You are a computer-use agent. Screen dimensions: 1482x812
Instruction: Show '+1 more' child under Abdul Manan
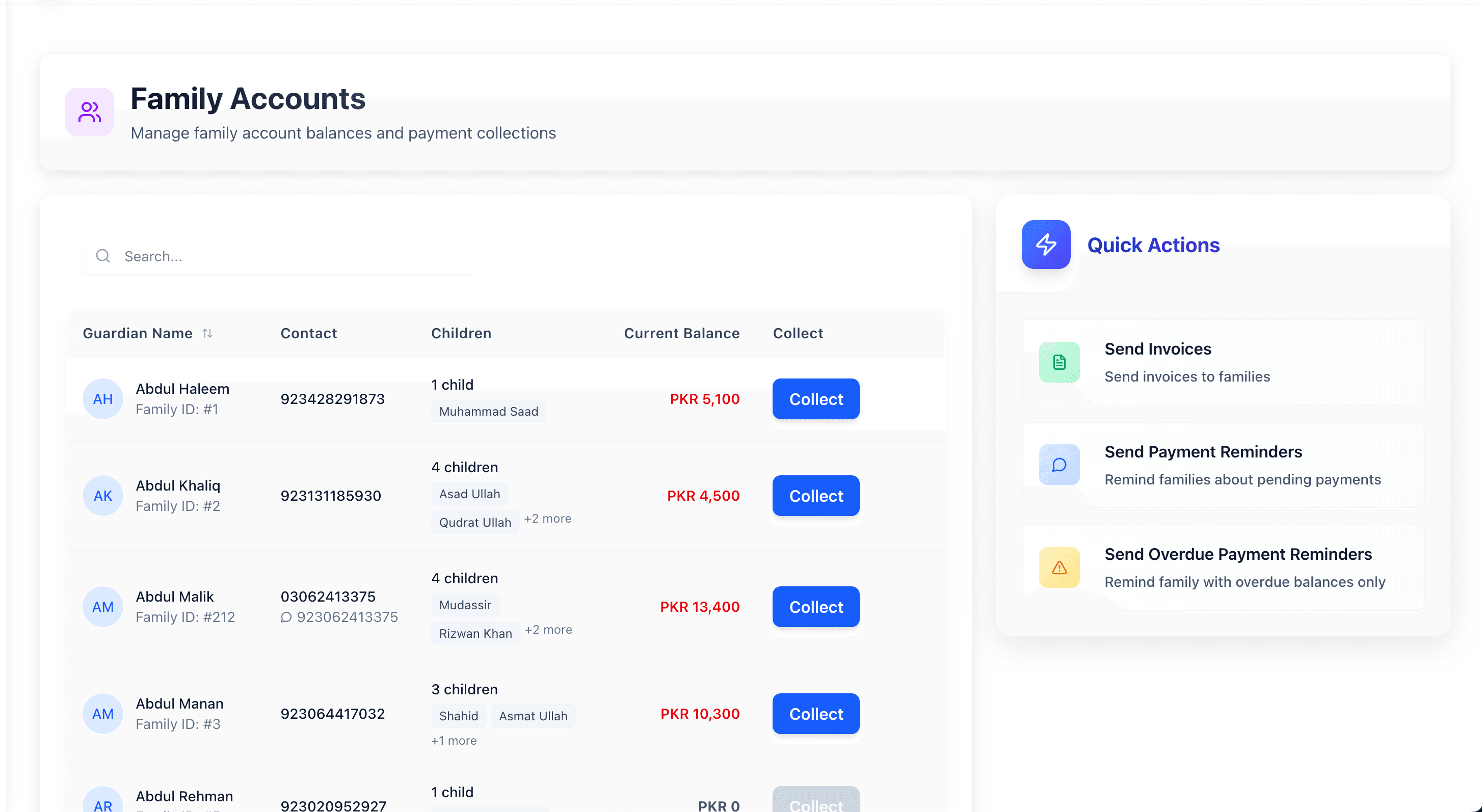(454, 740)
